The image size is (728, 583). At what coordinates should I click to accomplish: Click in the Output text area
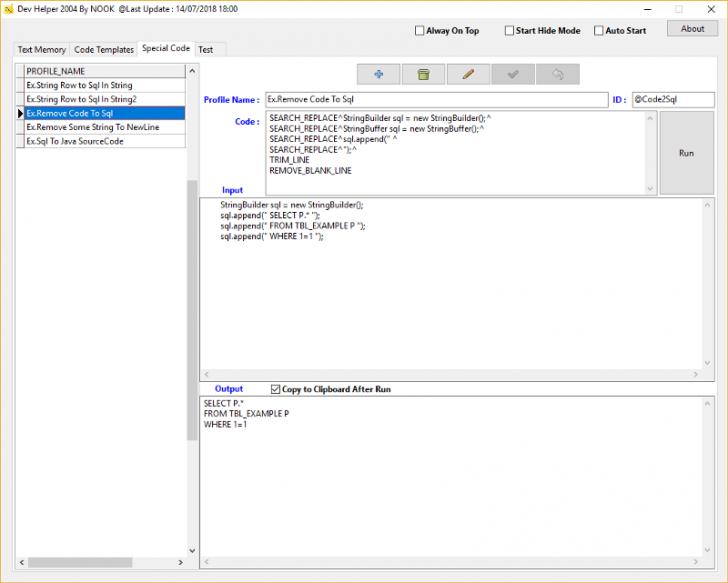[x=450, y=476]
